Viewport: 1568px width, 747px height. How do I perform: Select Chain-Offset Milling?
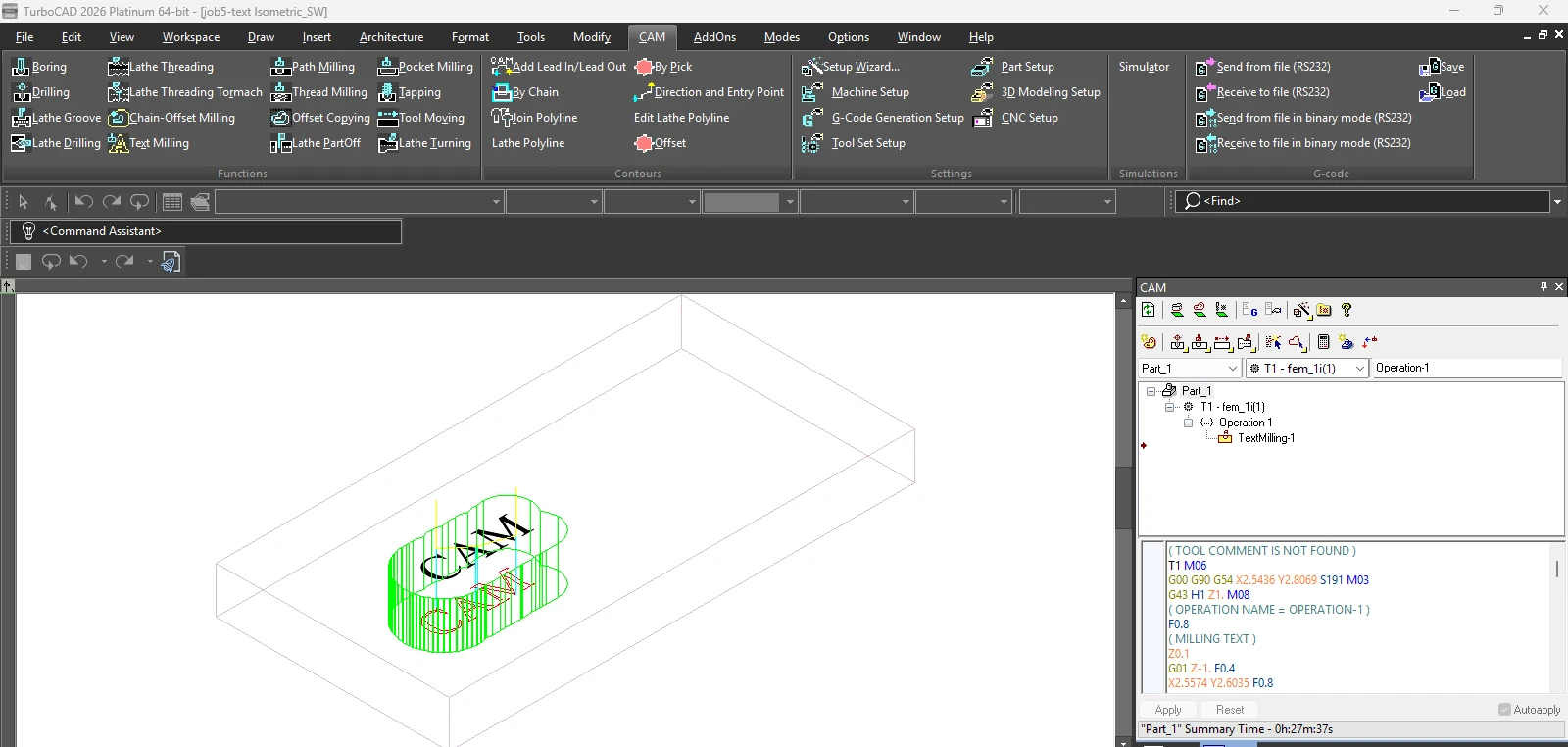tap(171, 118)
